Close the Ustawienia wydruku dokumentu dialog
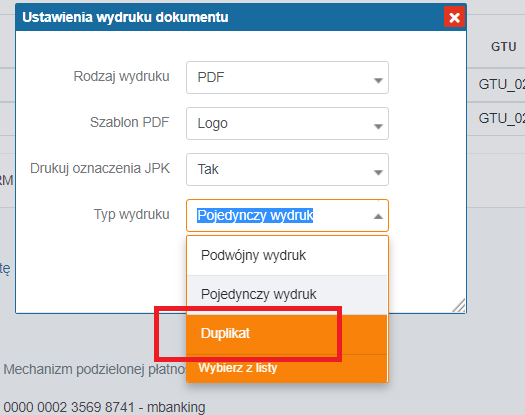The image size is (525, 415). [x=454, y=17]
